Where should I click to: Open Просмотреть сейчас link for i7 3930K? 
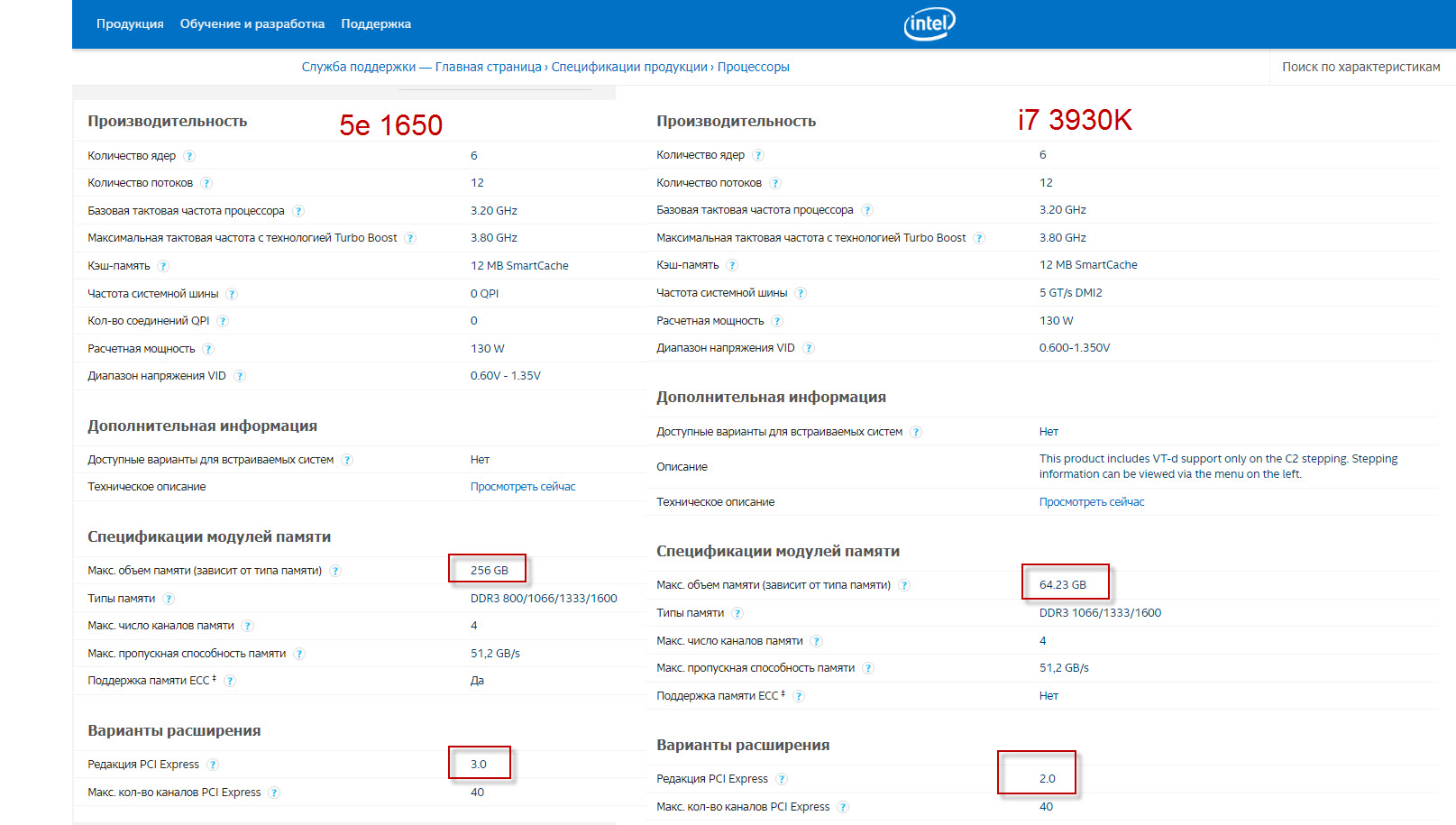click(1092, 502)
